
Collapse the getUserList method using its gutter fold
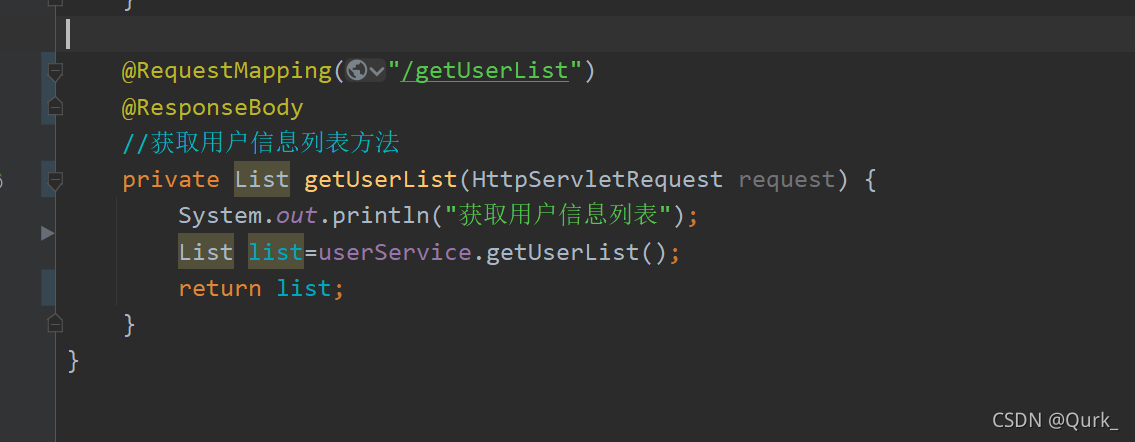(55, 180)
